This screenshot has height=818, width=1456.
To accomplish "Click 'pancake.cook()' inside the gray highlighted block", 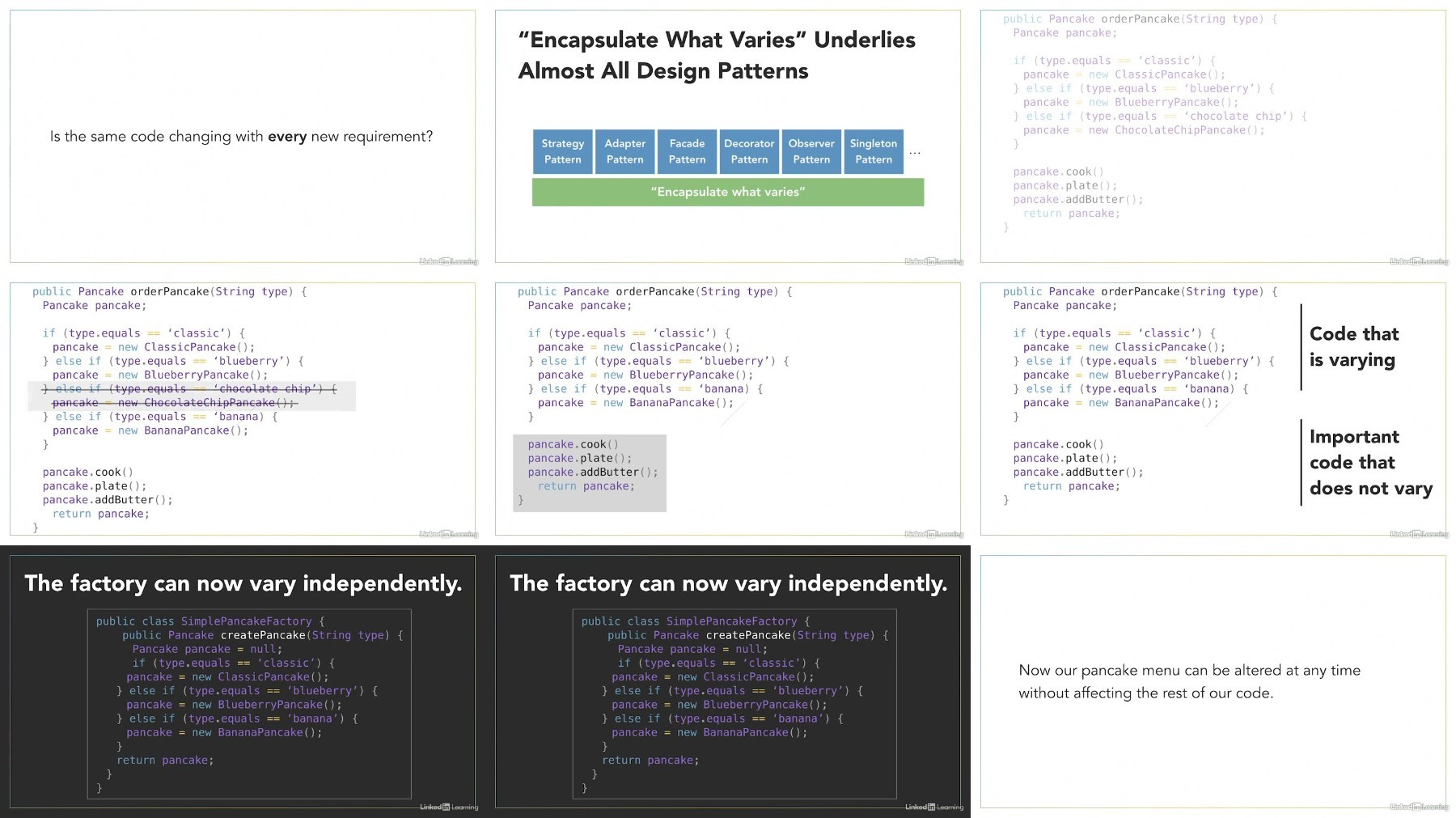I will pyautogui.click(x=574, y=444).
